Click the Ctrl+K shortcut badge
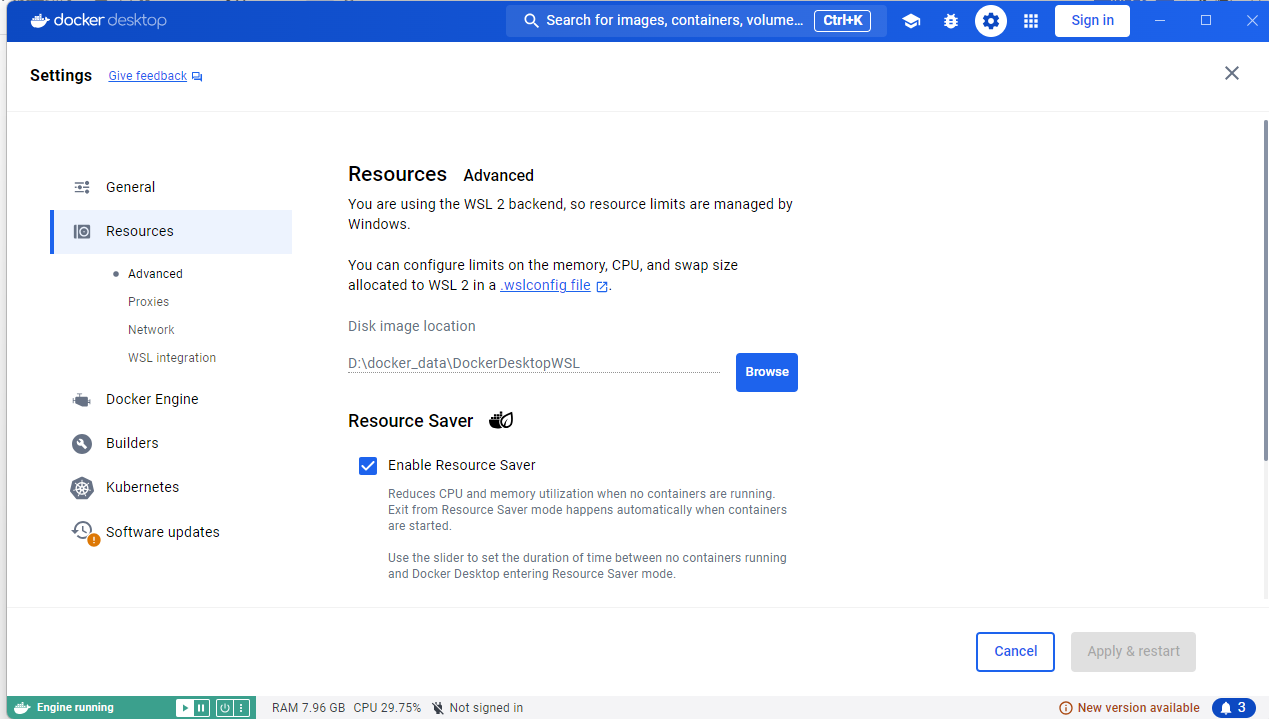 pyautogui.click(x=844, y=21)
